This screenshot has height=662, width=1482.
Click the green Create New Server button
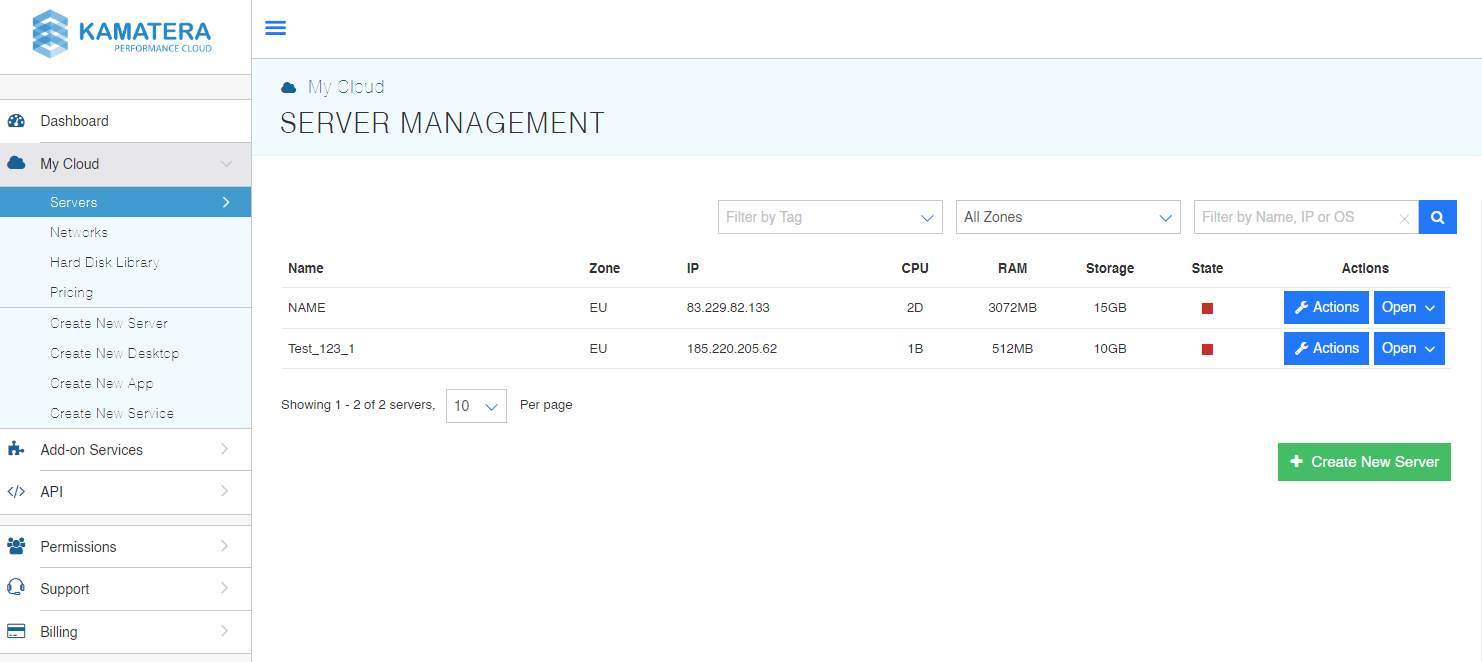[1364, 462]
